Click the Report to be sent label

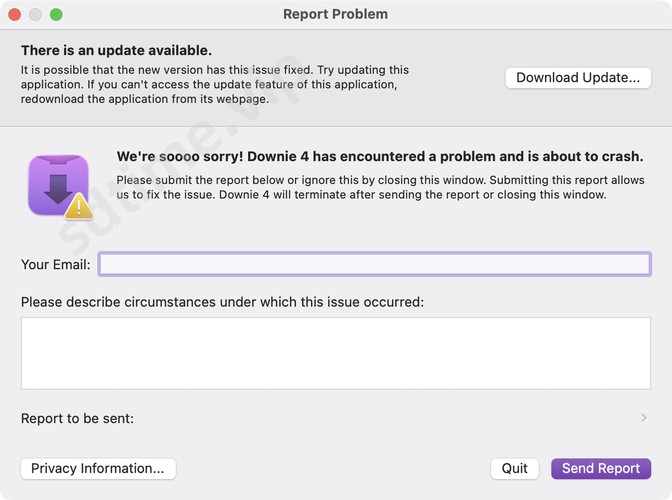(x=78, y=418)
